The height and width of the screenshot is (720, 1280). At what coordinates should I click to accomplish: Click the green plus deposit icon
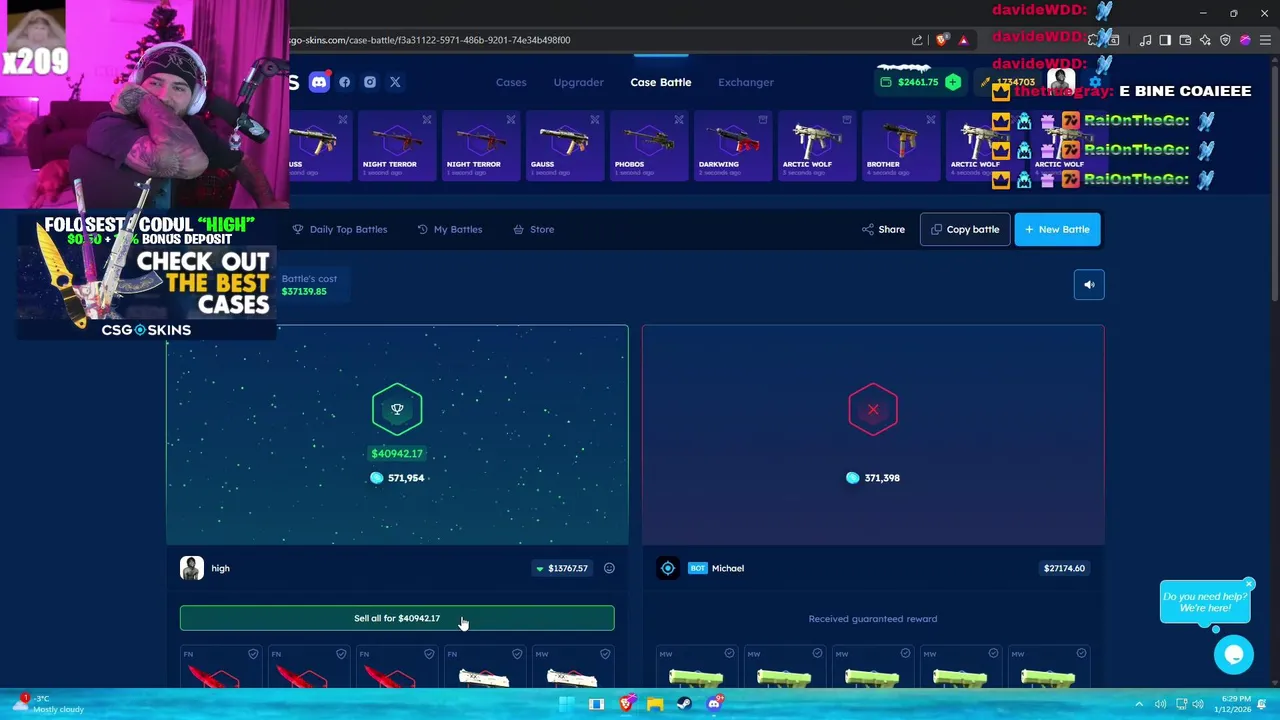point(953,82)
